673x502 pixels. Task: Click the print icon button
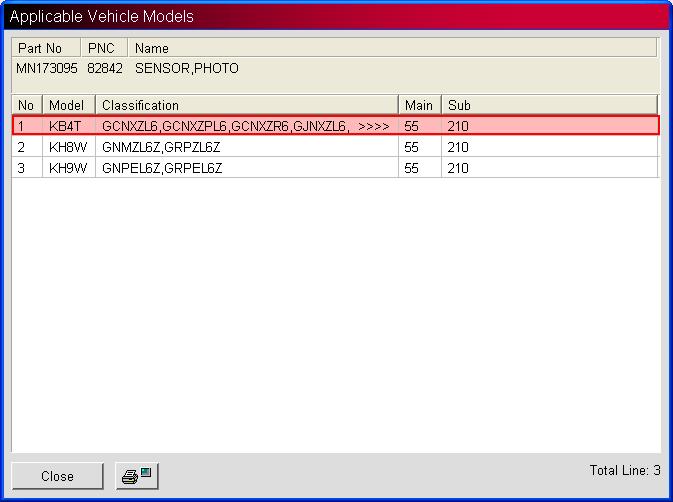pyautogui.click(x=137, y=476)
